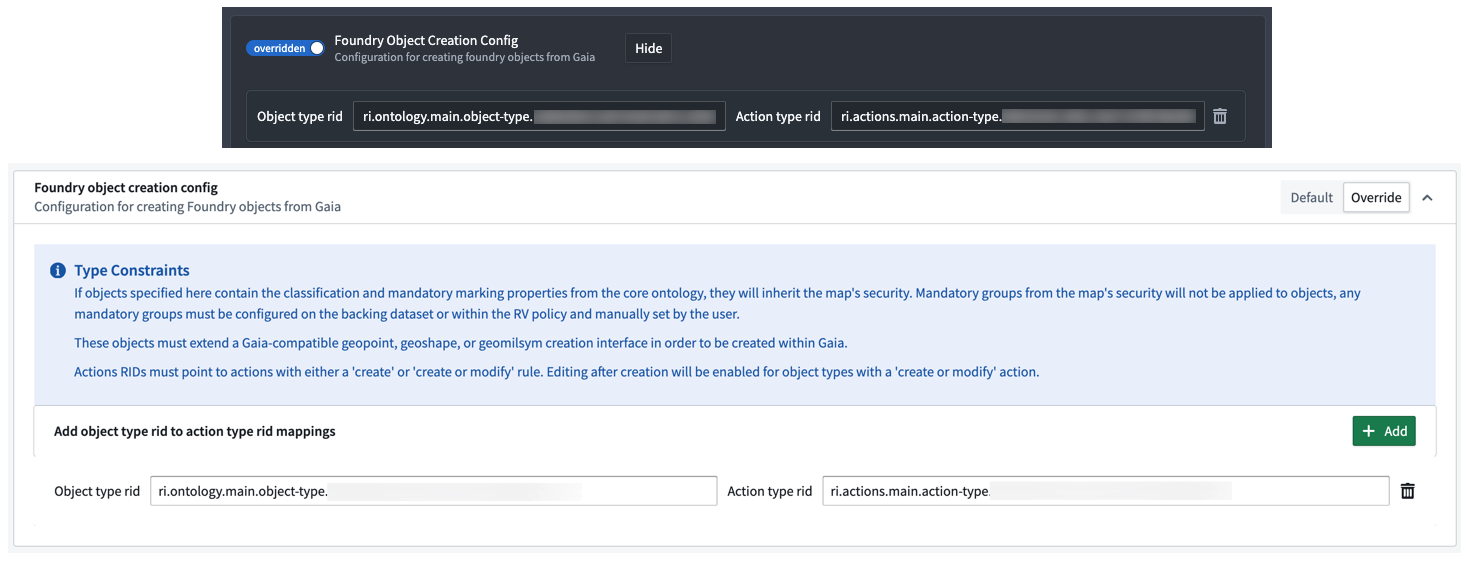Screen dimensions: 1469x561
Task: Edit light panel Action type rid field
Action: (1106, 491)
